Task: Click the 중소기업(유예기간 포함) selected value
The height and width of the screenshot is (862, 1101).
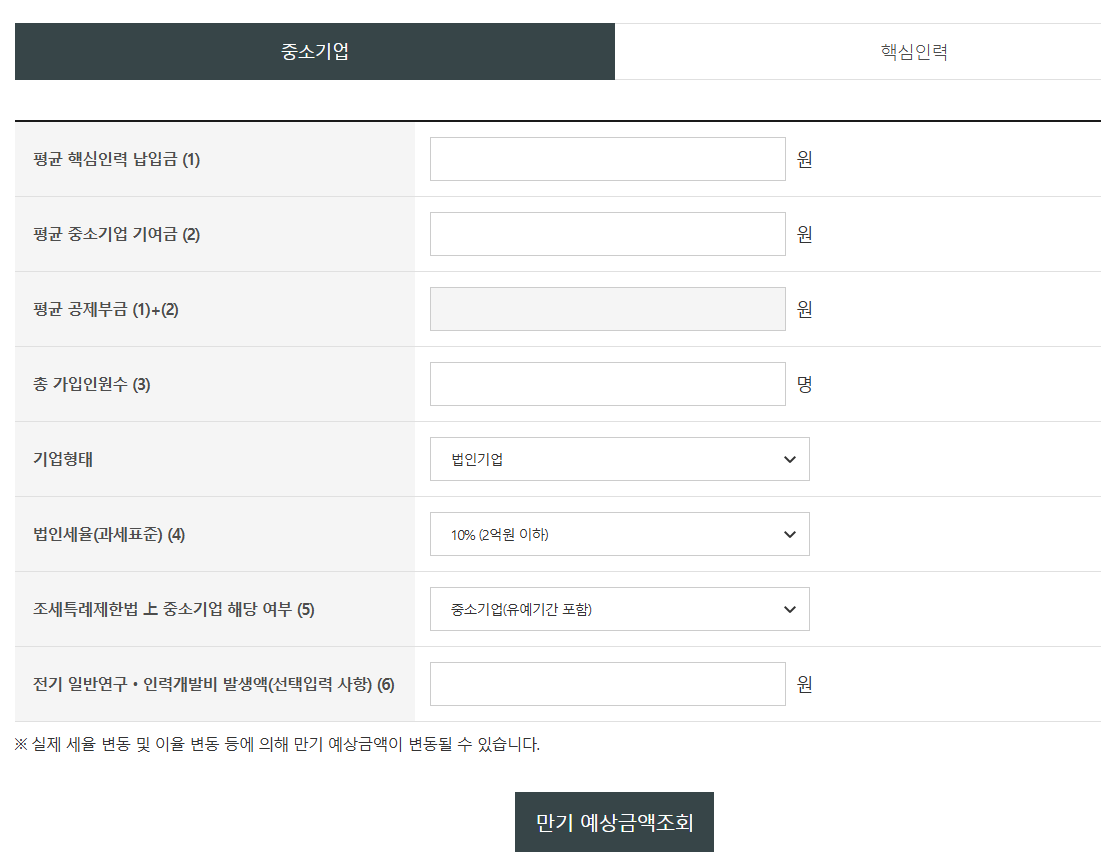Action: [619, 608]
